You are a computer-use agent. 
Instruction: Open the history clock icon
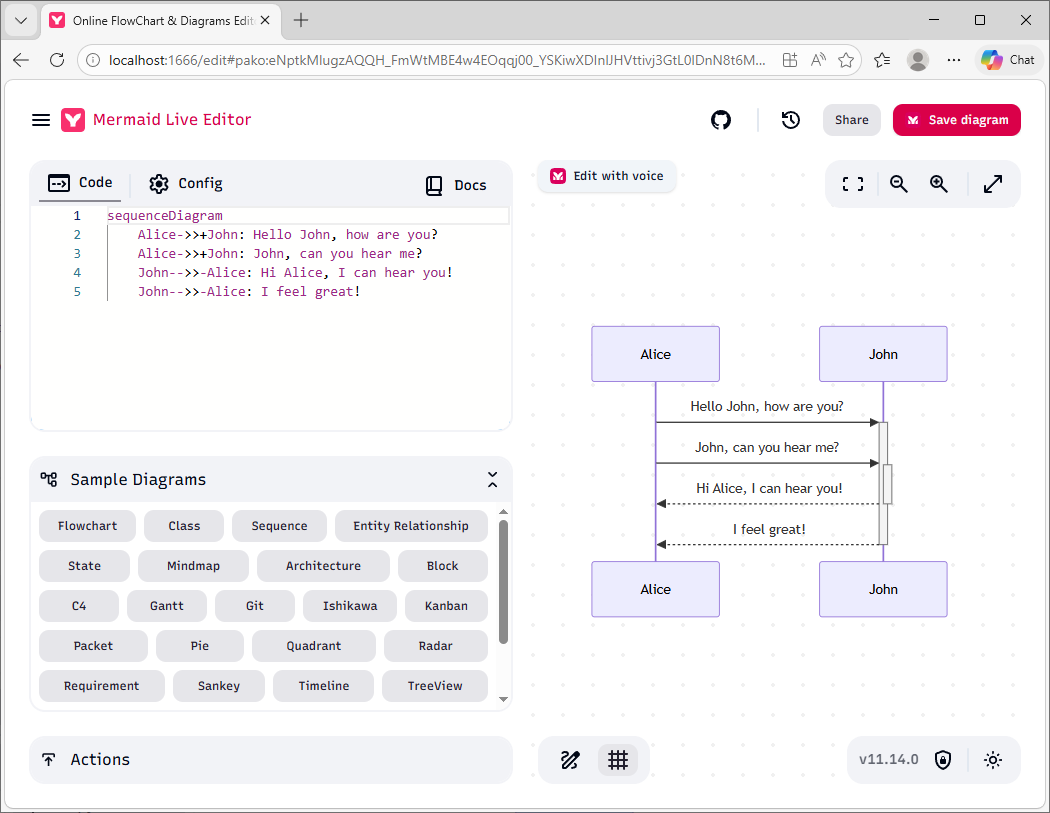click(791, 120)
